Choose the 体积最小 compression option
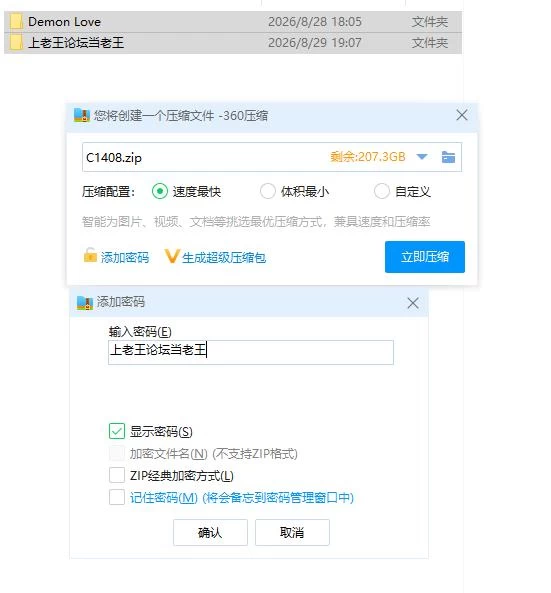551x593 pixels. (x=267, y=191)
